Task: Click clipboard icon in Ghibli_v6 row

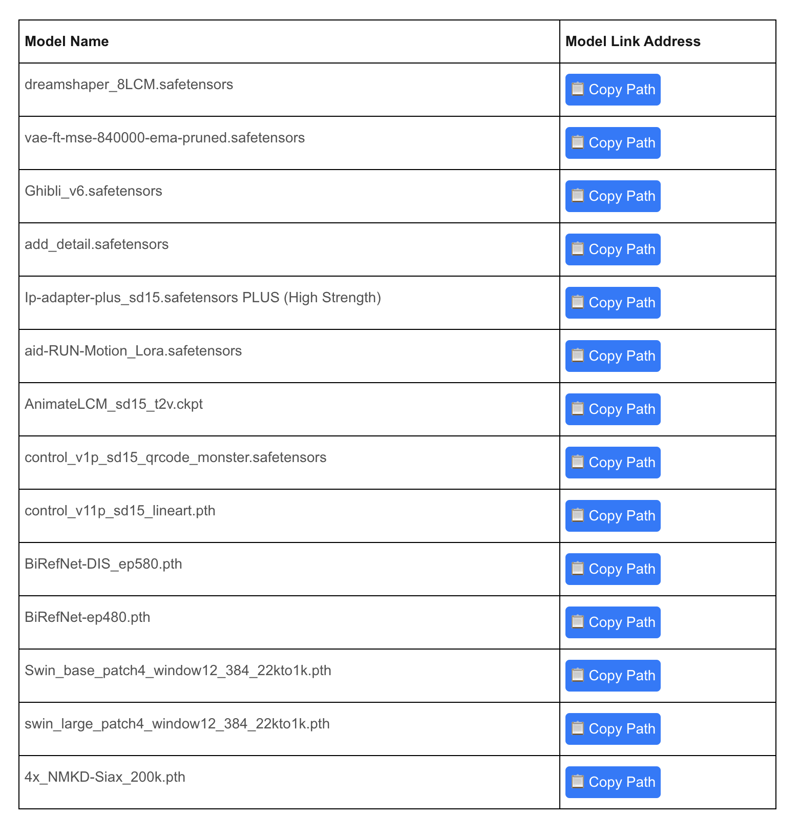Action: tap(578, 196)
